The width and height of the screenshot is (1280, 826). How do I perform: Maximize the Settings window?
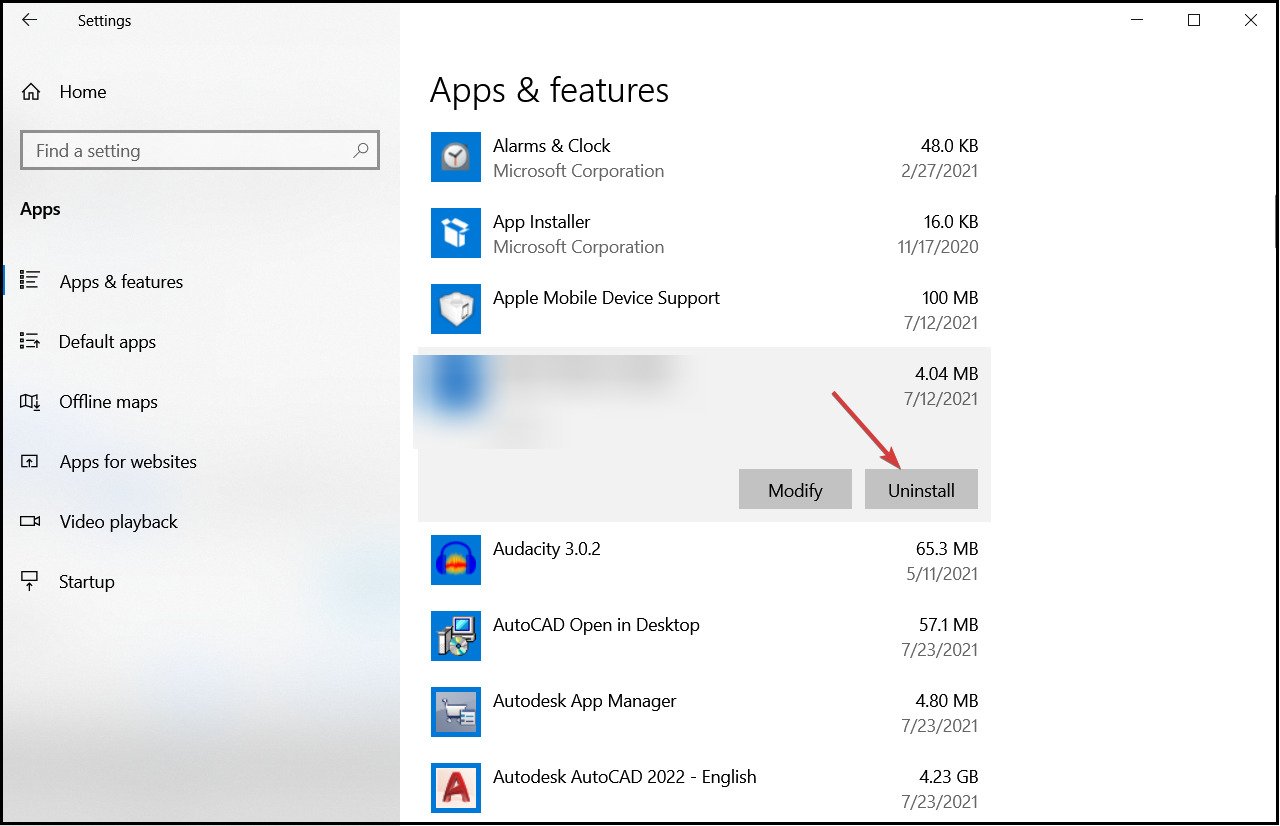(x=1193, y=20)
